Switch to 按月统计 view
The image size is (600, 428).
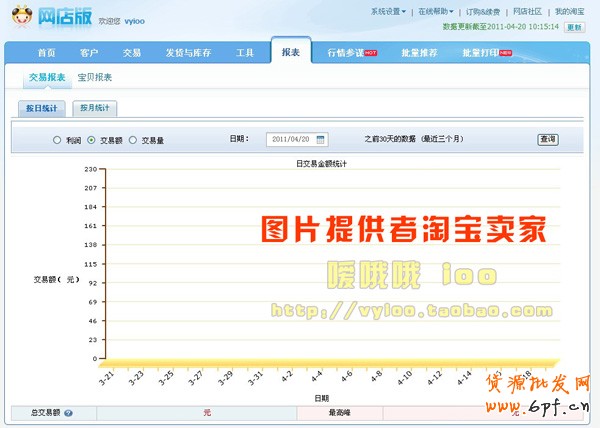coord(95,107)
